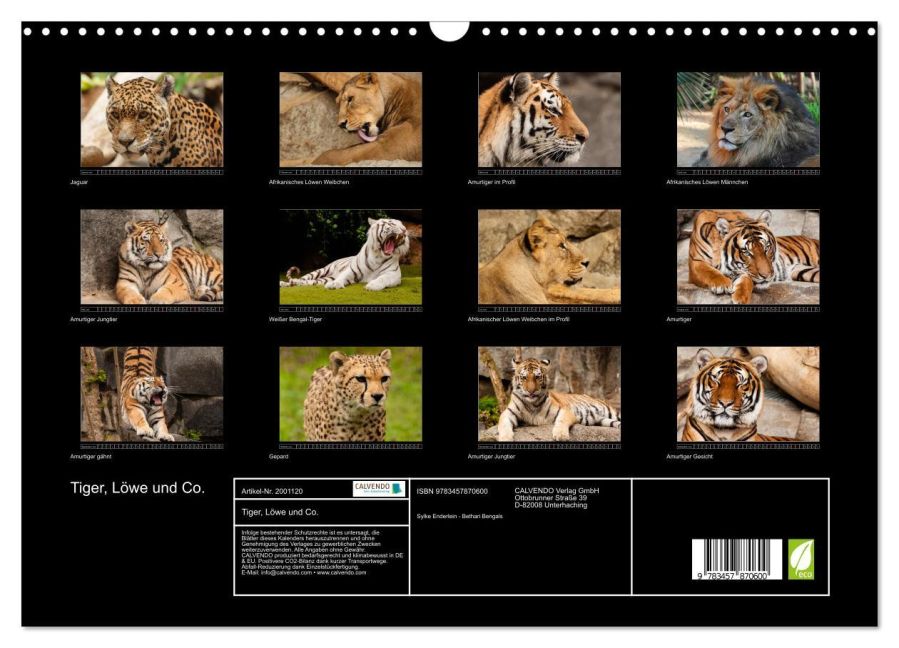Open the male African lion photo
The image size is (899, 648).
pos(748,119)
